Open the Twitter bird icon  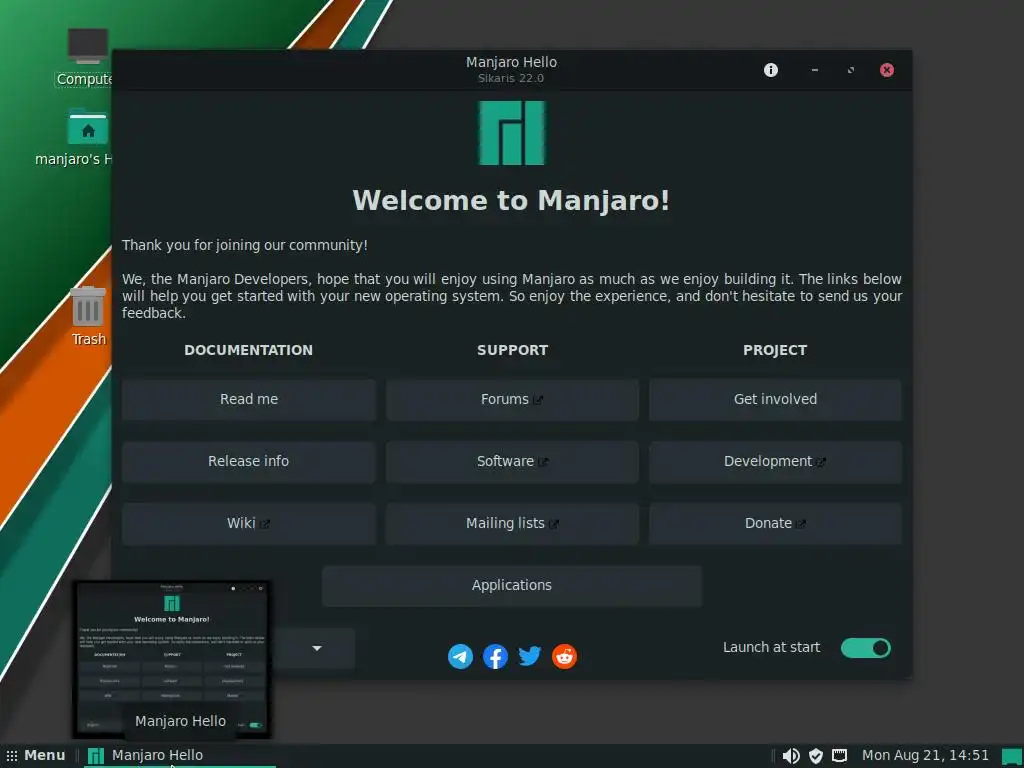pos(530,656)
